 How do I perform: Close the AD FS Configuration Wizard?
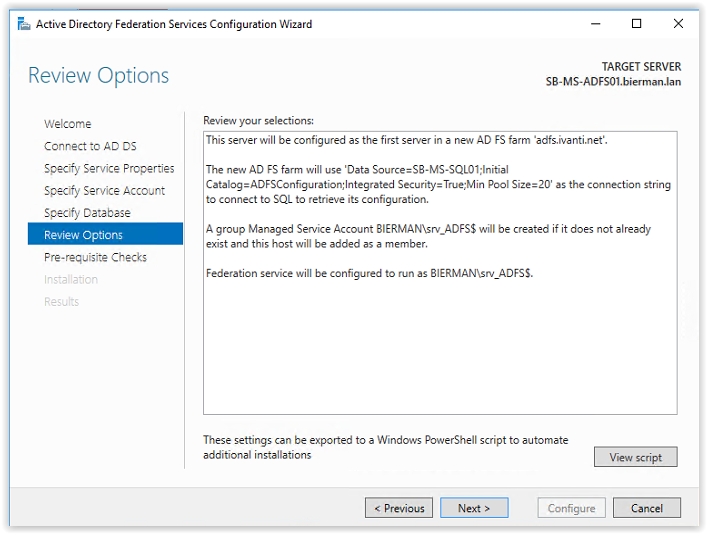click(x=678, y=23)
